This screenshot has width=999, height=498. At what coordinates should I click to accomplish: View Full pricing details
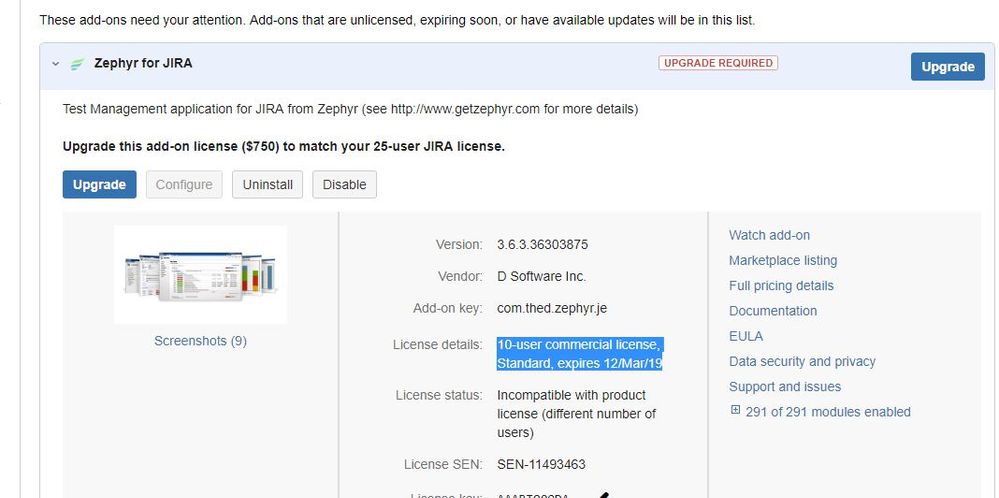point(781,286)
